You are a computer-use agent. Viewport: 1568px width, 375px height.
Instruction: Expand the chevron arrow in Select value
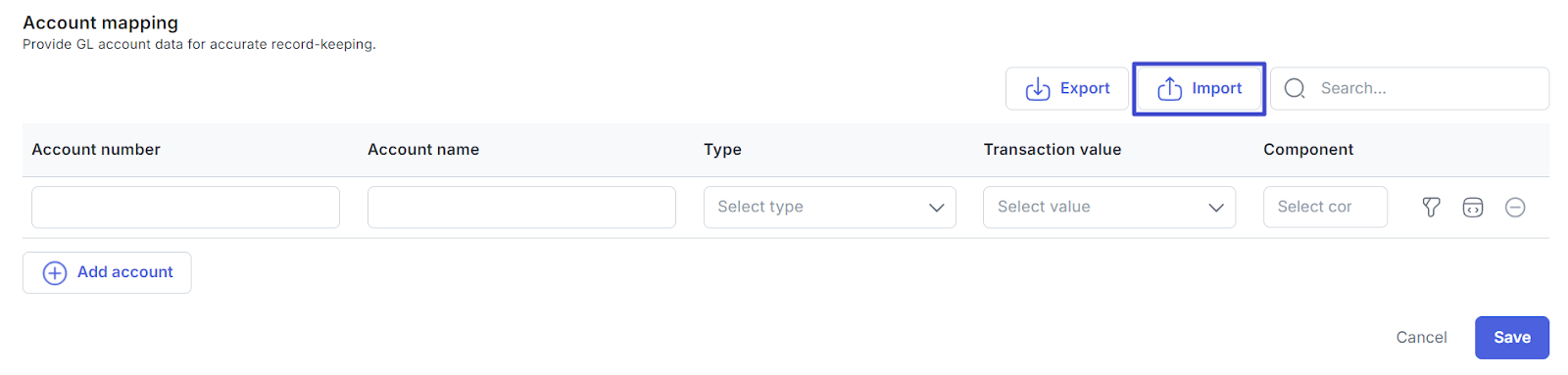click(1215, 208)
